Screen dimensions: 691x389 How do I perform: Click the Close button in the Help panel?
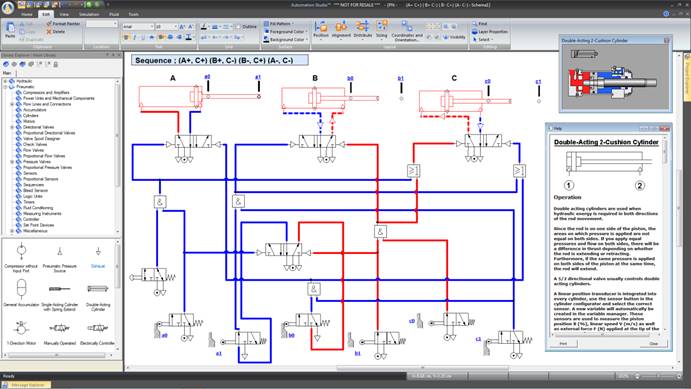click(x=653, y=343)
